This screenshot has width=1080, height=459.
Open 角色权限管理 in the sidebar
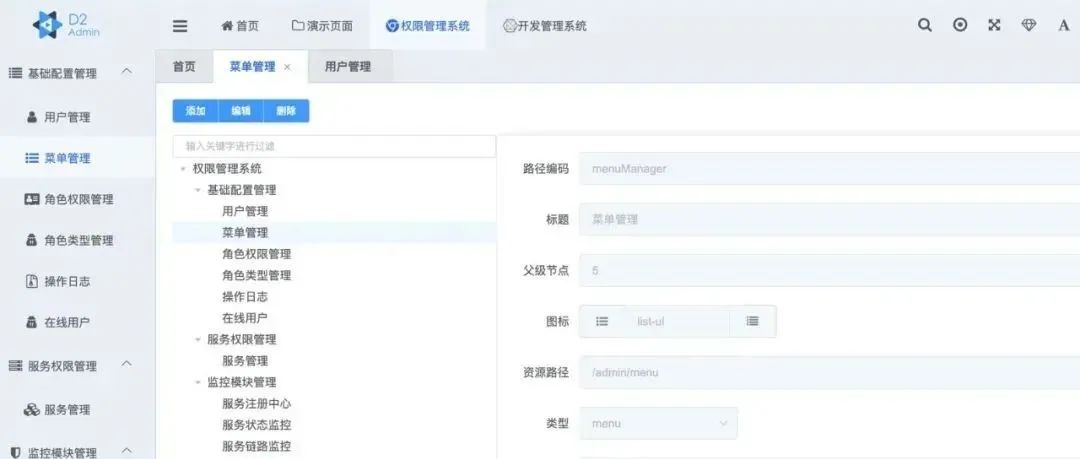tap(78, 199)
